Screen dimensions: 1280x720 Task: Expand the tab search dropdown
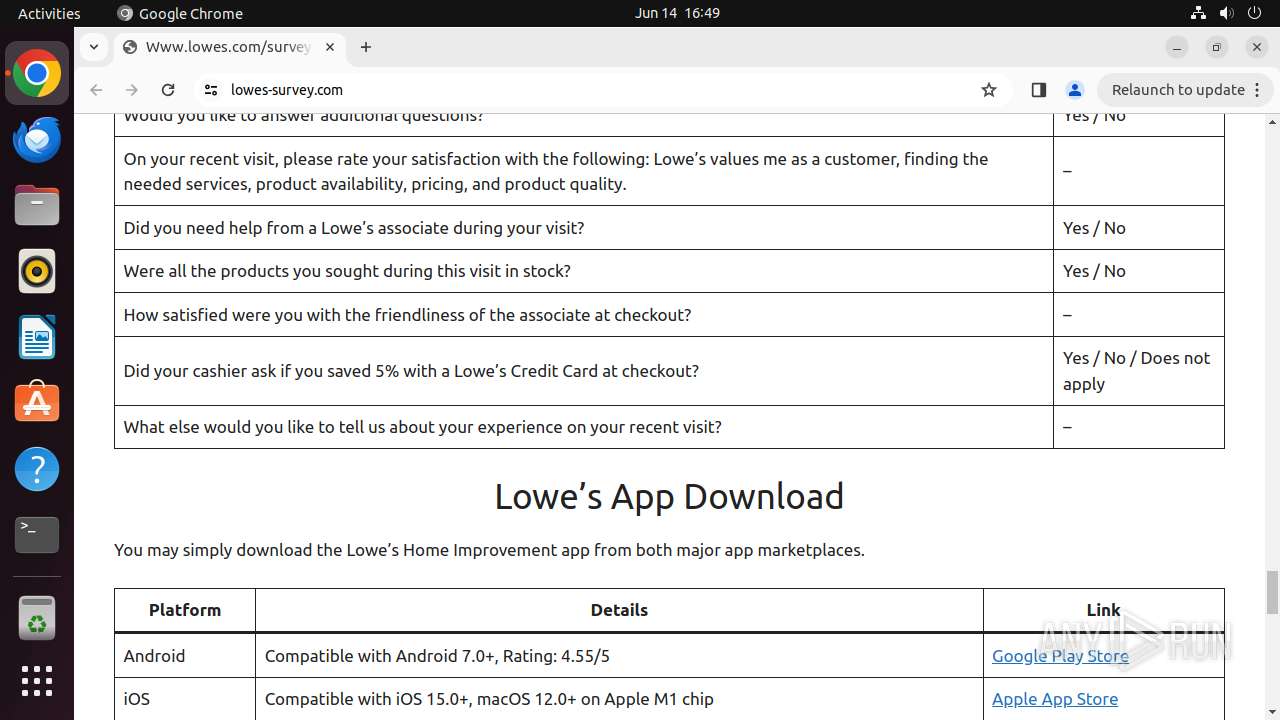tap(93, 47)
